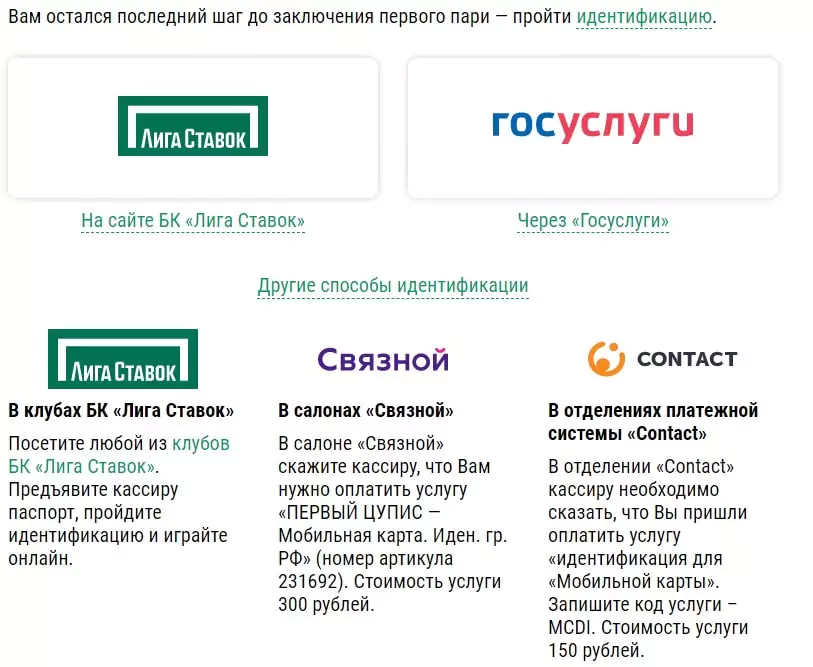Click the text 300 рублей
Image resolution: width=813 pixels, height=667 pixels.
[x=326, y=604]
